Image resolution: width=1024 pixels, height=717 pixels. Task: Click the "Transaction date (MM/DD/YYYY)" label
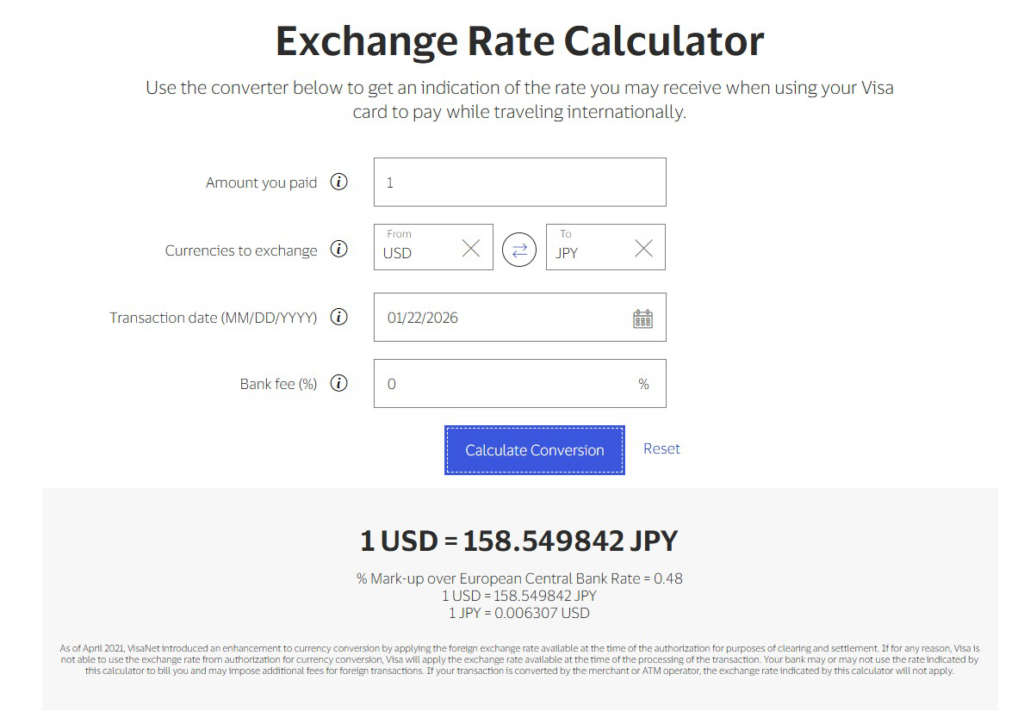213,318
